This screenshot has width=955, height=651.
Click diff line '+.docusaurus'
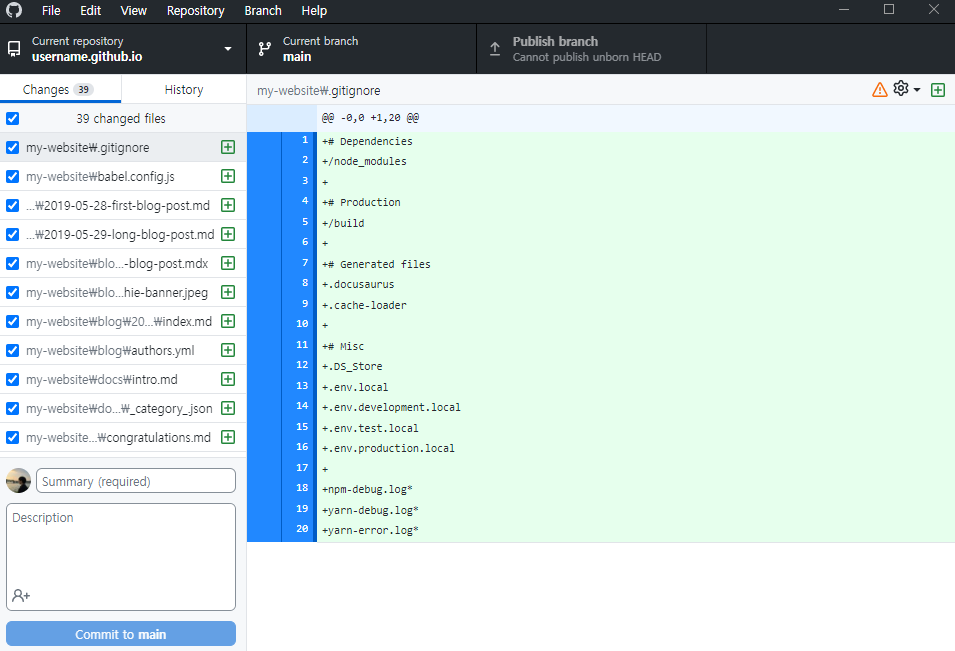pyautogui.click(x=358, y=284)
